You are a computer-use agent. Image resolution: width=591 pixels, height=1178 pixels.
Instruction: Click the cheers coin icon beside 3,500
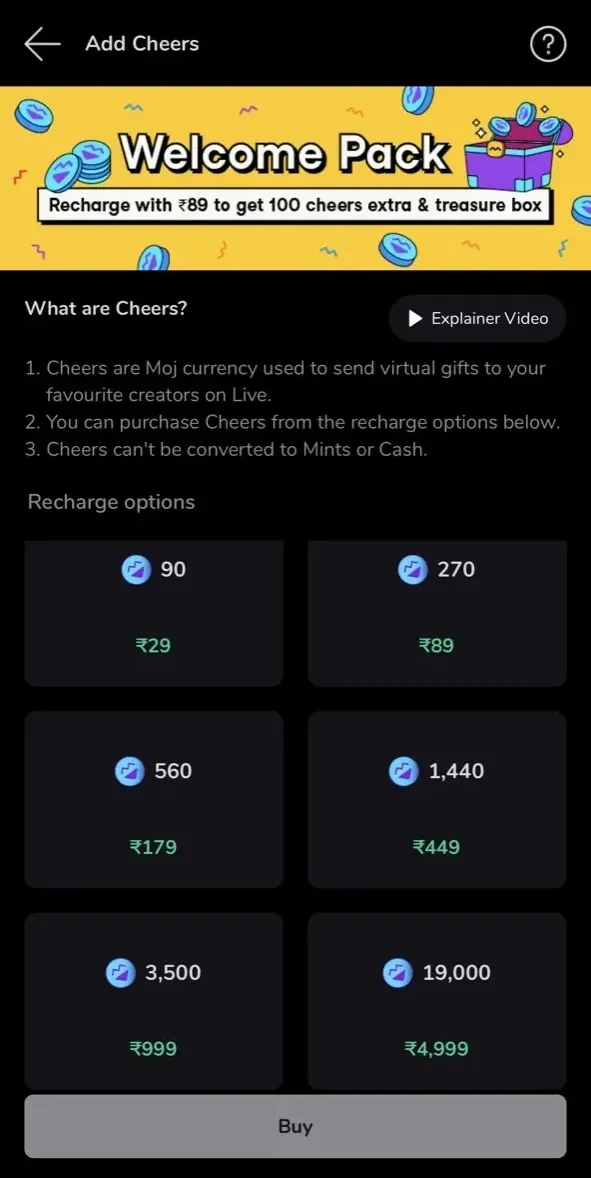point(120,973)
